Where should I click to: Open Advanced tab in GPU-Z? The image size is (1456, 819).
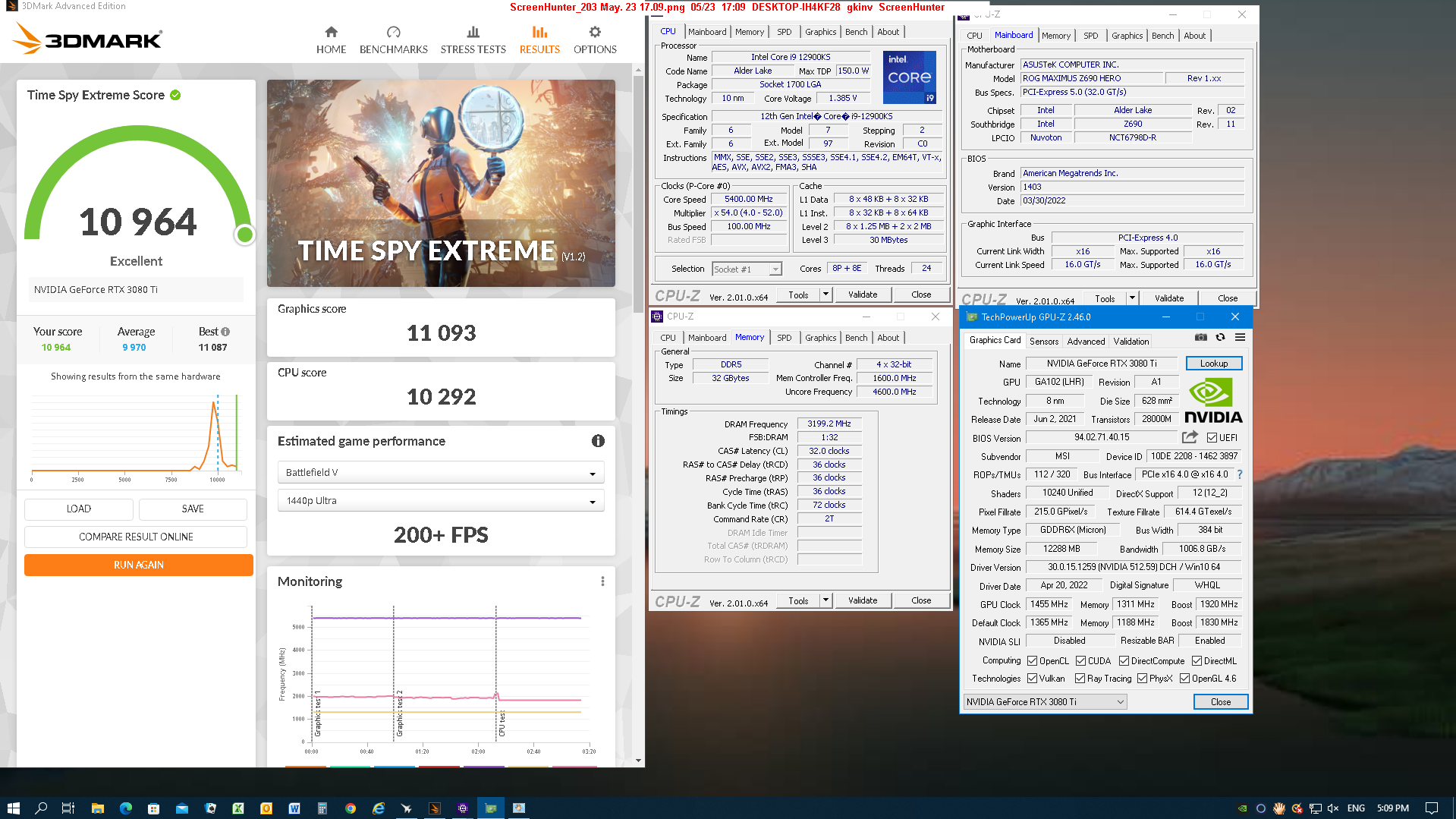(1086, 342)
